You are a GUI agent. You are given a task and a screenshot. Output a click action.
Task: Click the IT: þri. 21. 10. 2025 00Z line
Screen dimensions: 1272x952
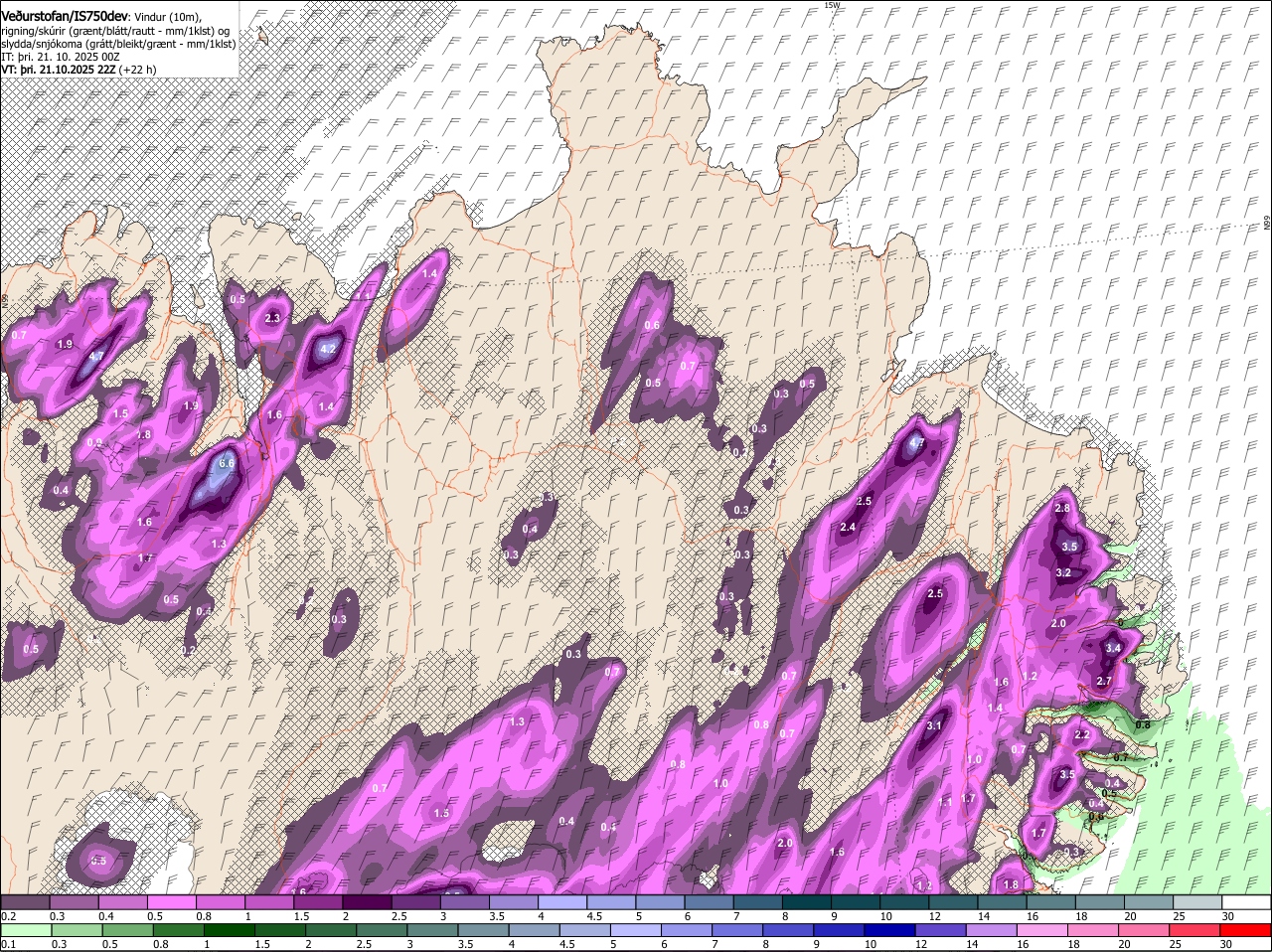pos(61,58)
